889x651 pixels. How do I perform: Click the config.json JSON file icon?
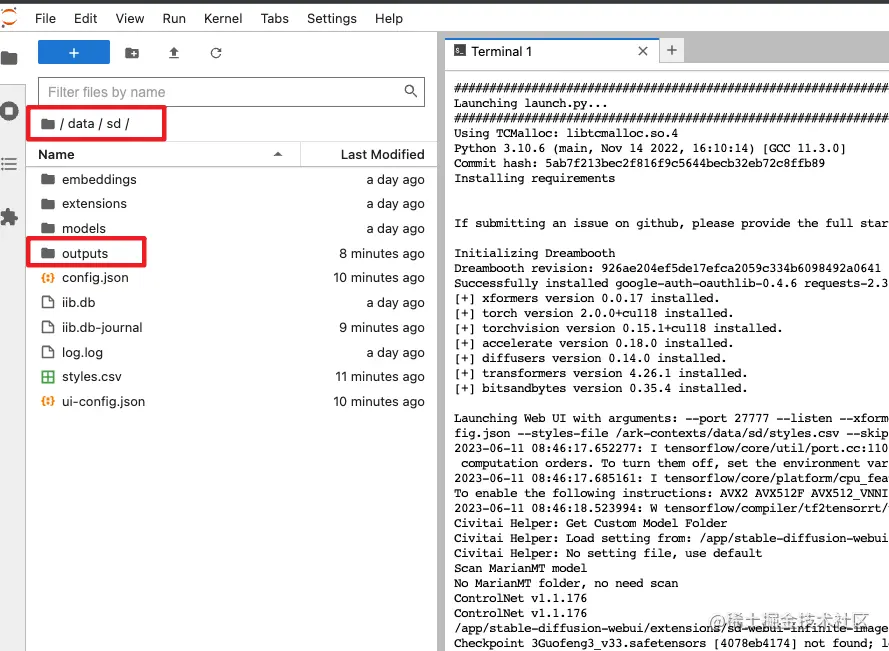point(48,278)
